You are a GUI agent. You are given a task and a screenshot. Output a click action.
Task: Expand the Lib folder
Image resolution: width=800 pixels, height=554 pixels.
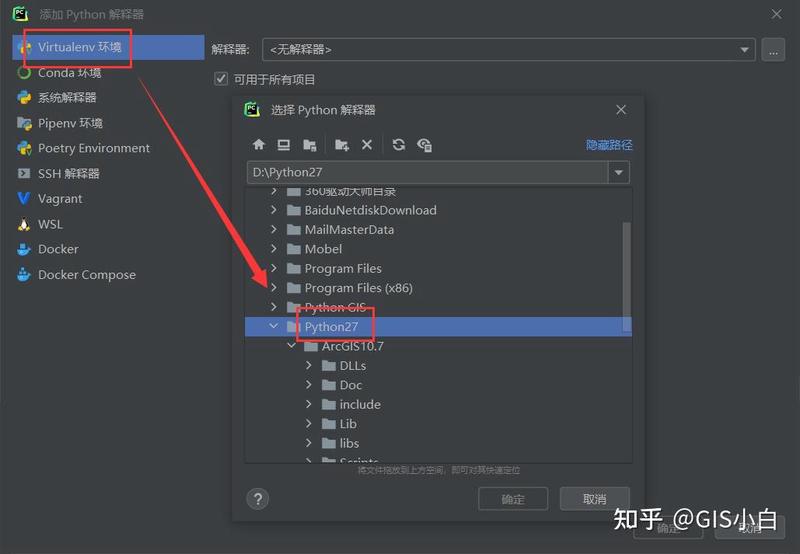[309, 423]
